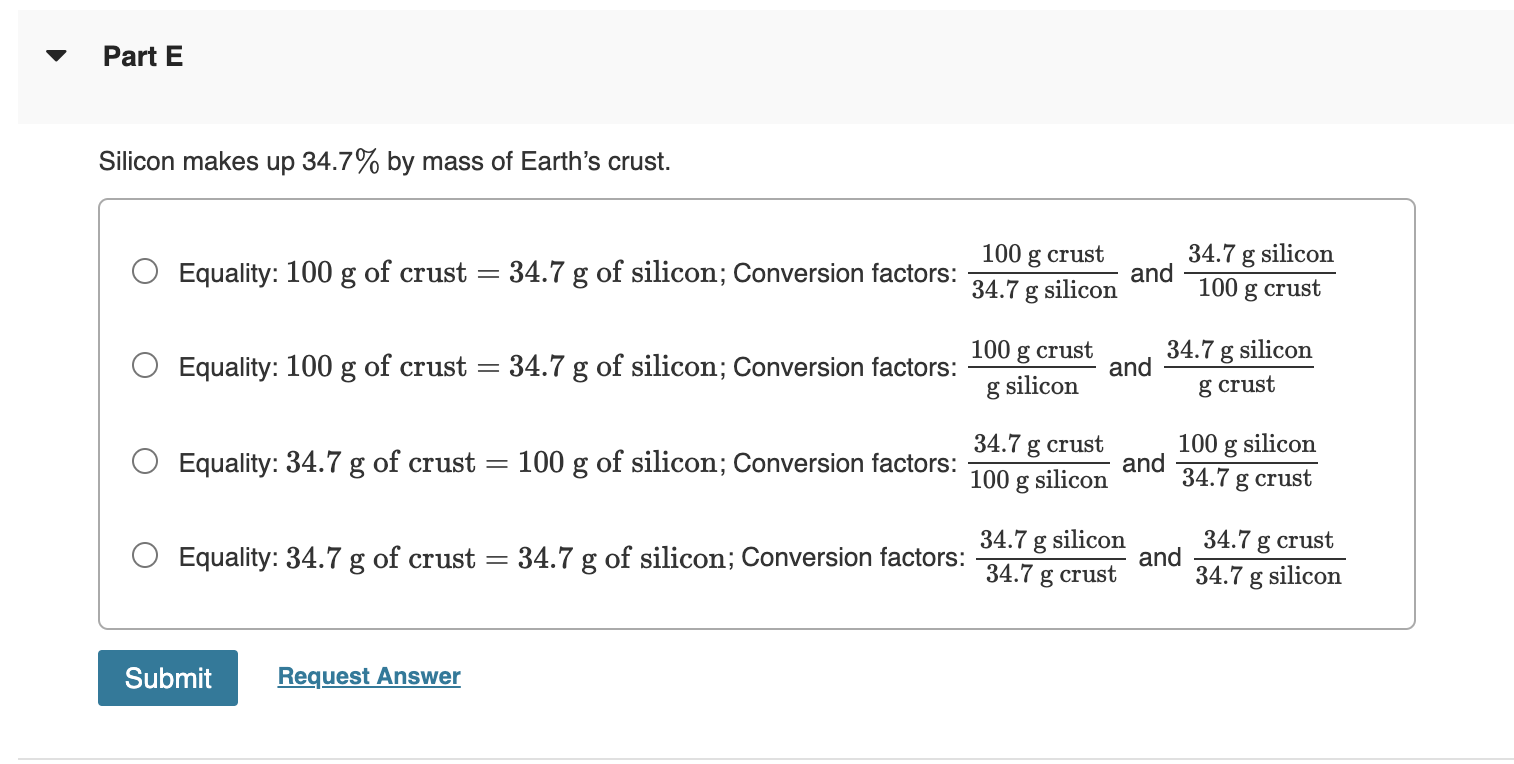This screenshot has height=764, width=1514.
Task: Click the disclosure triangle next to Part E
Action: click(x=56, y=56)
